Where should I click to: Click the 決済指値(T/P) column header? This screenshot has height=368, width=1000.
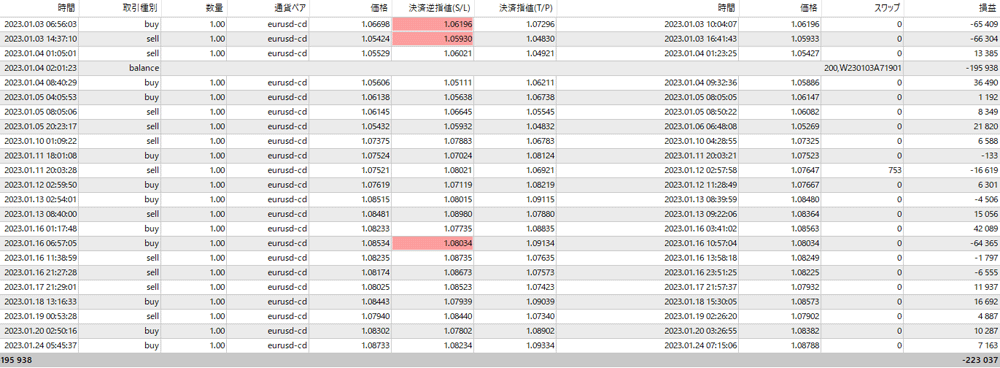pos(516,8)
